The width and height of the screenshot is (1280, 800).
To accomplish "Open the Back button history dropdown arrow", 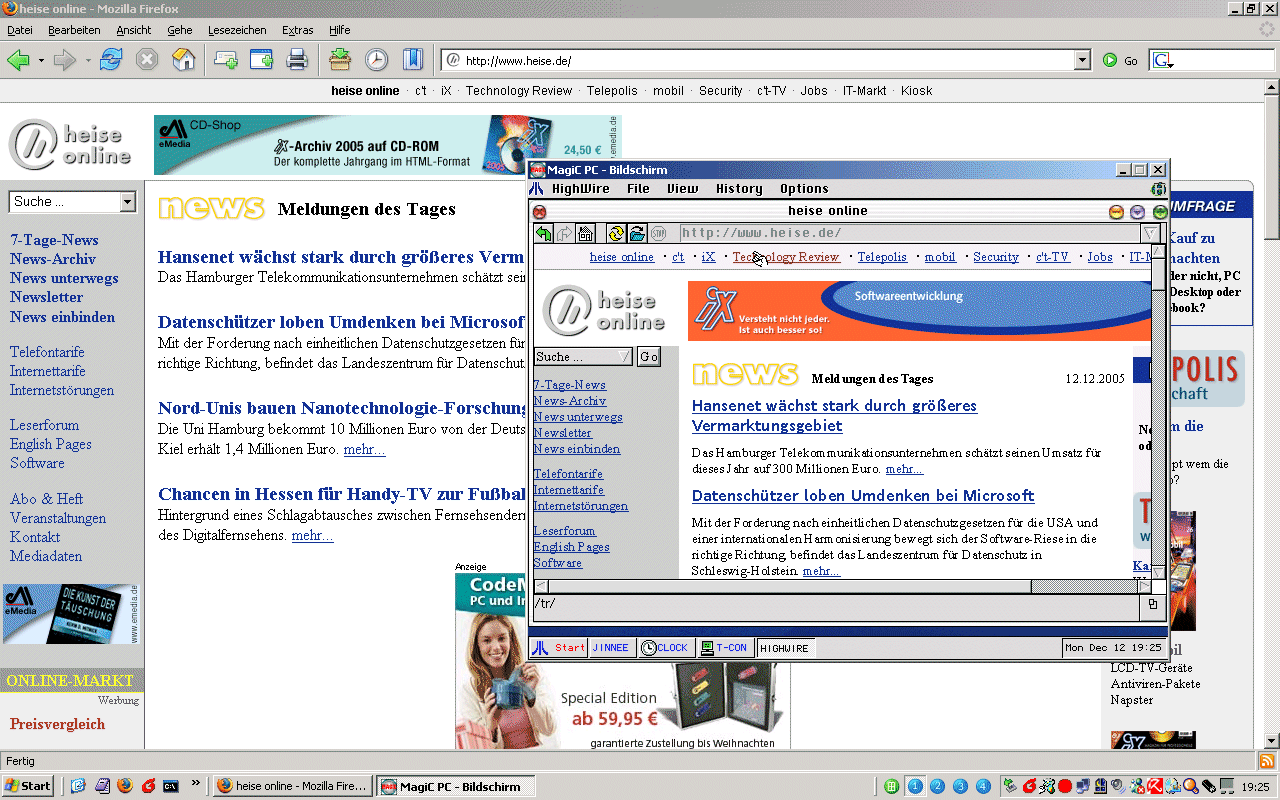I will pyautogui.click(x=41, y=61).
